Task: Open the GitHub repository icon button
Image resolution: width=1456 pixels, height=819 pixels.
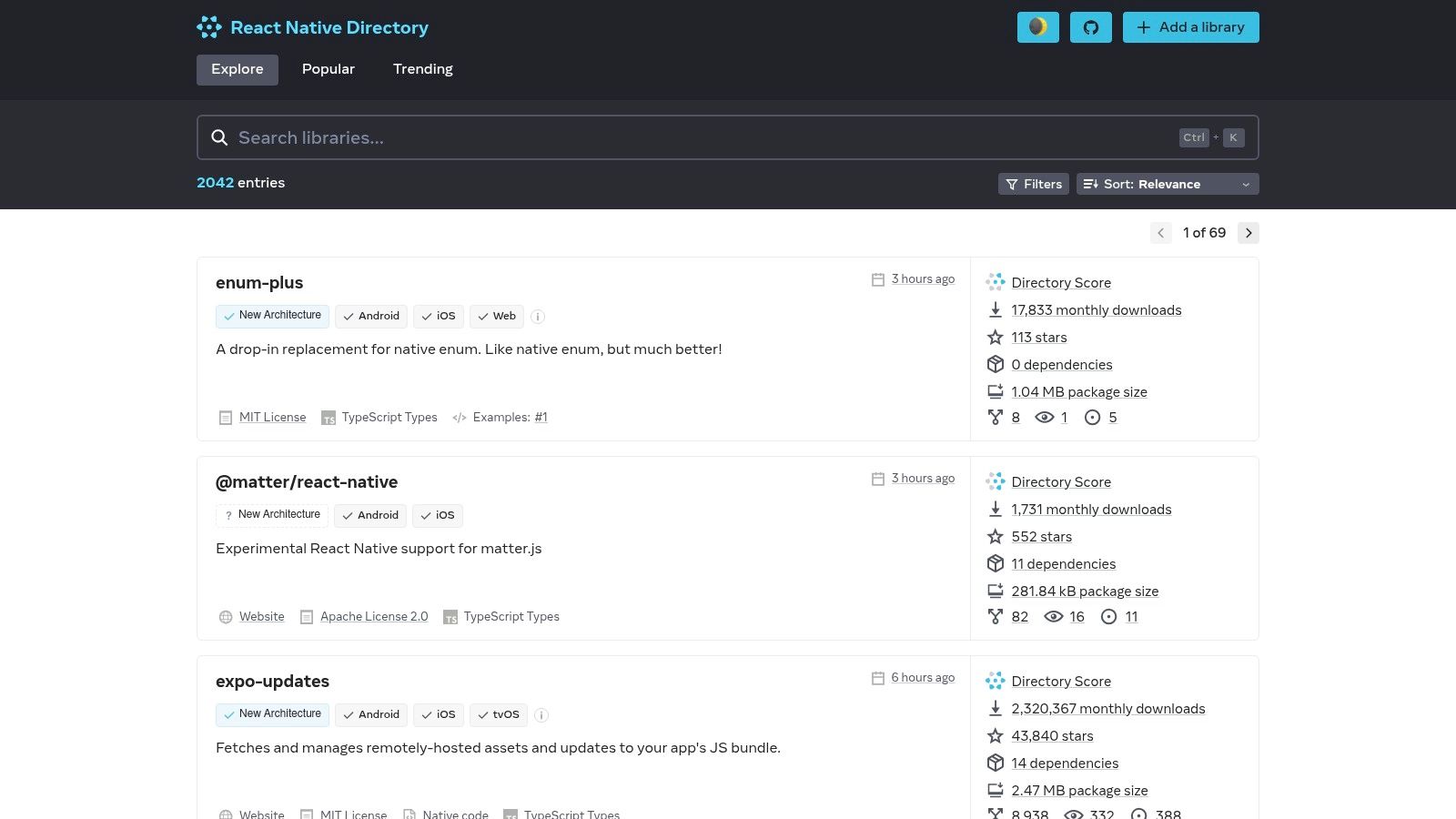Action: (x=1090, y=27)
